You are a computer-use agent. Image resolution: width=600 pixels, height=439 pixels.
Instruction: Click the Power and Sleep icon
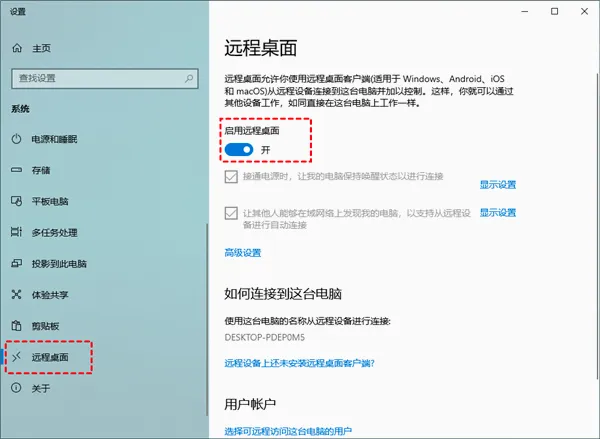pos(16,139)
